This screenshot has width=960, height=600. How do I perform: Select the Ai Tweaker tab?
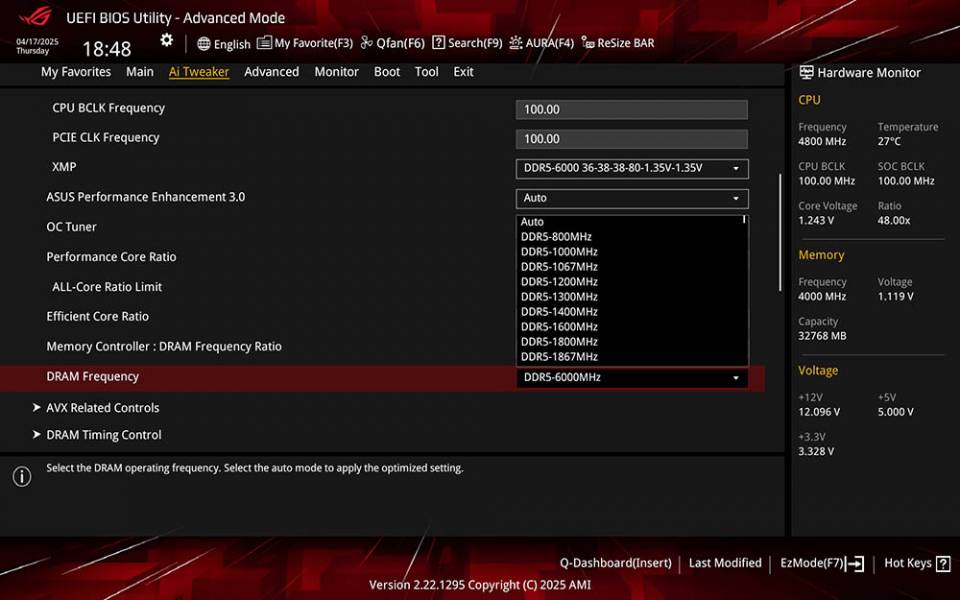coord(199,72)
